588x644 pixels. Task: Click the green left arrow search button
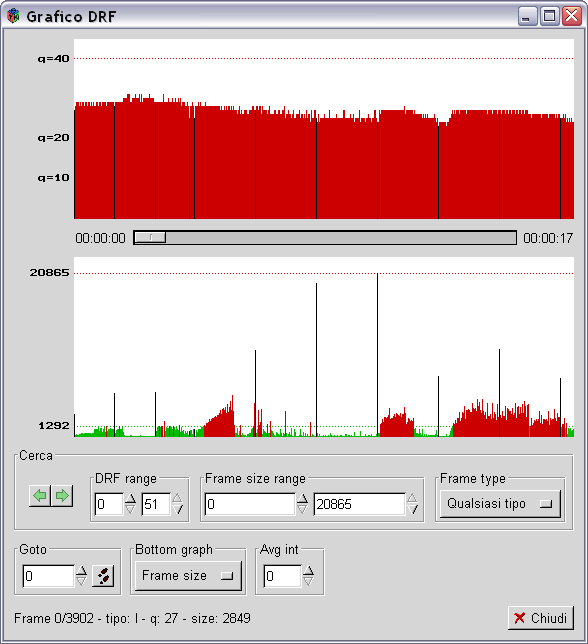[x=40, y=496]
